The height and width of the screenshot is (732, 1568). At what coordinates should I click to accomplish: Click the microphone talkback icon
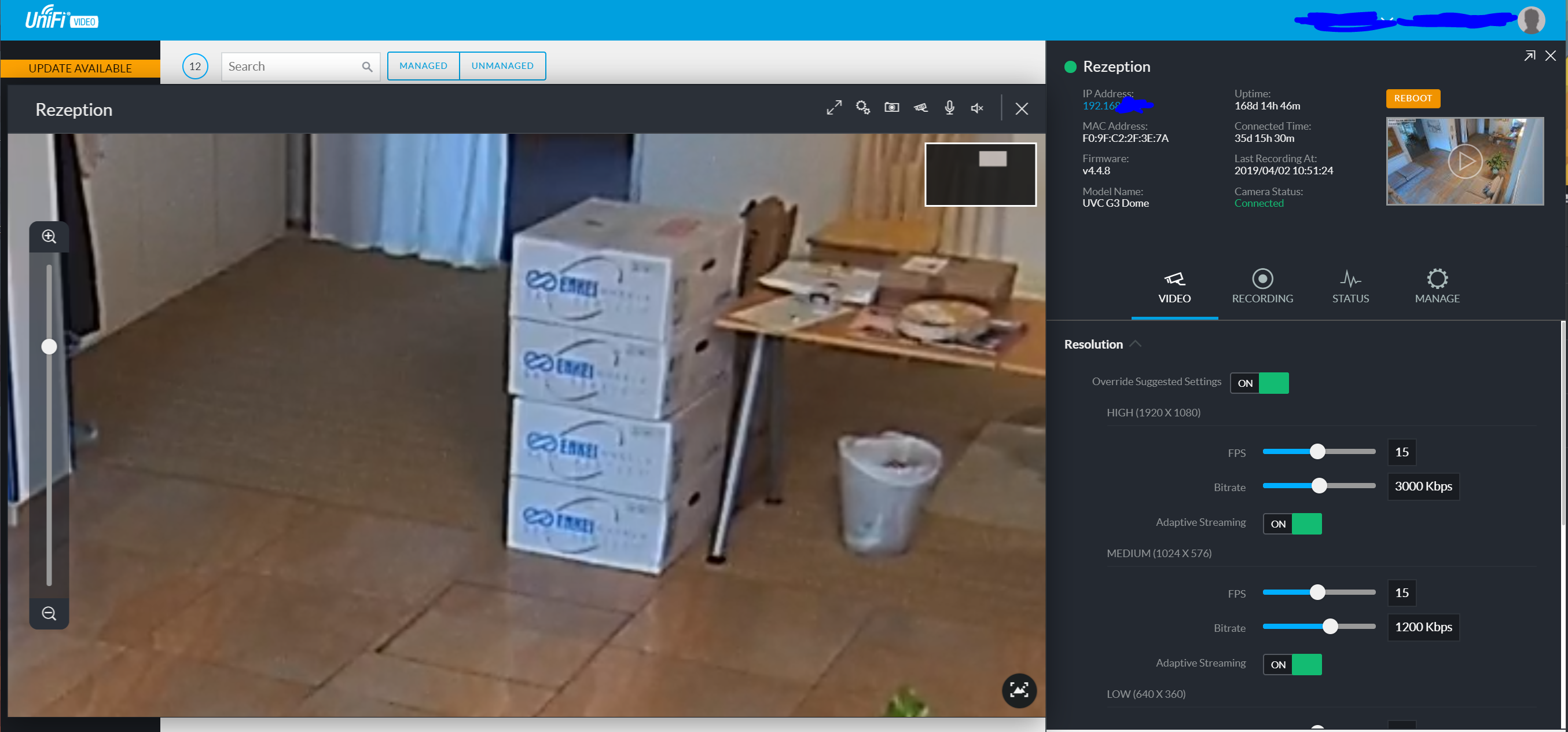click(949, 108)
